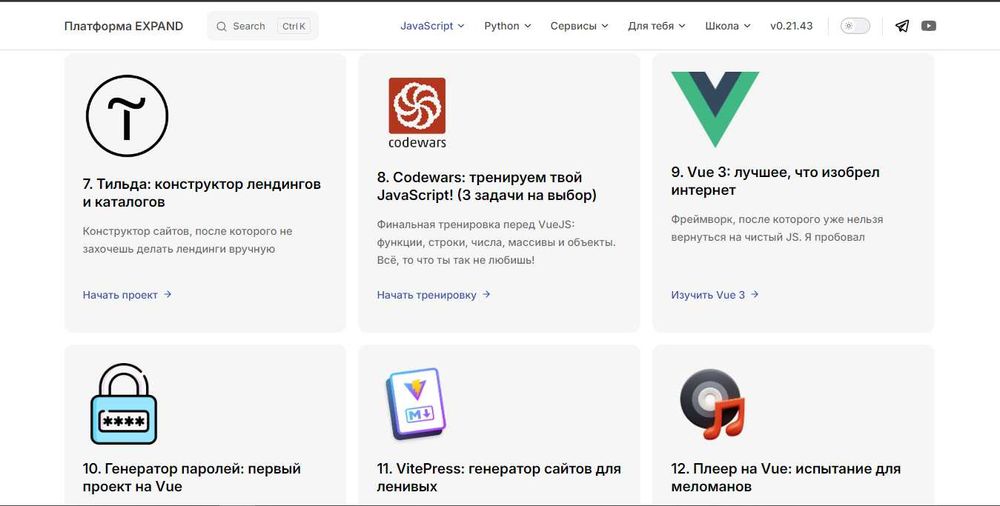Open the Для тебя dropdown

tap(656, 26)
